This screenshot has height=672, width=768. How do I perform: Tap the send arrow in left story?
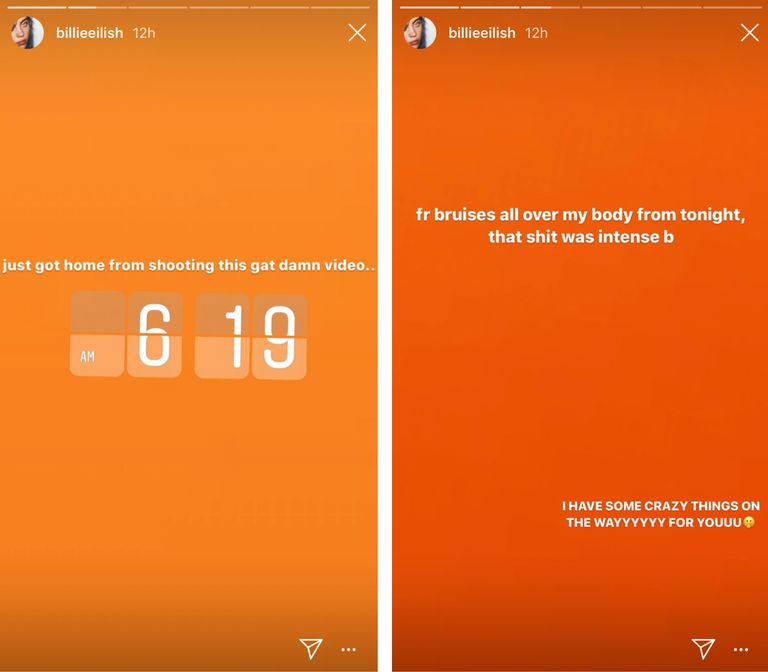(x=311, y=648)
